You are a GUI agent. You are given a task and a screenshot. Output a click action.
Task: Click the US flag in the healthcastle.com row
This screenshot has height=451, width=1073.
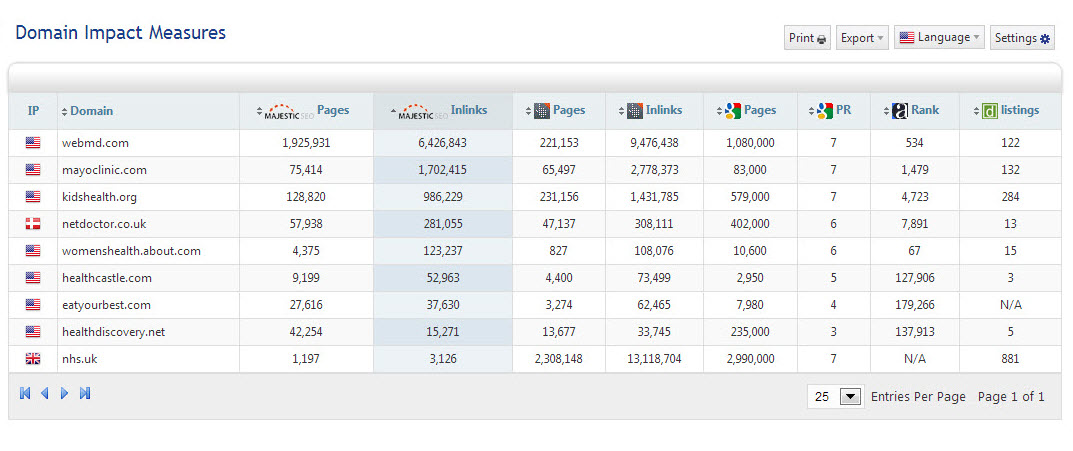[x=33, y=277]
